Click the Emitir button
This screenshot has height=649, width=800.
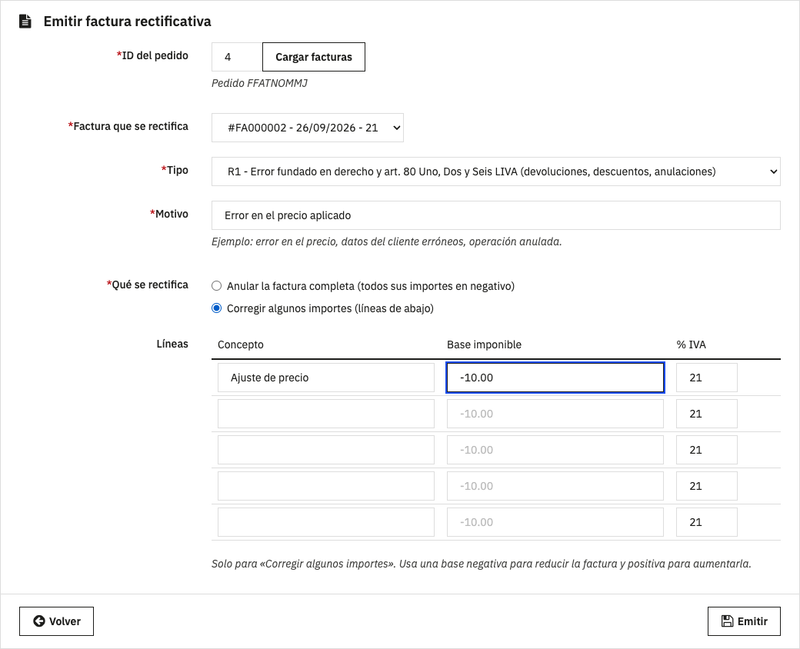[744, 621]
